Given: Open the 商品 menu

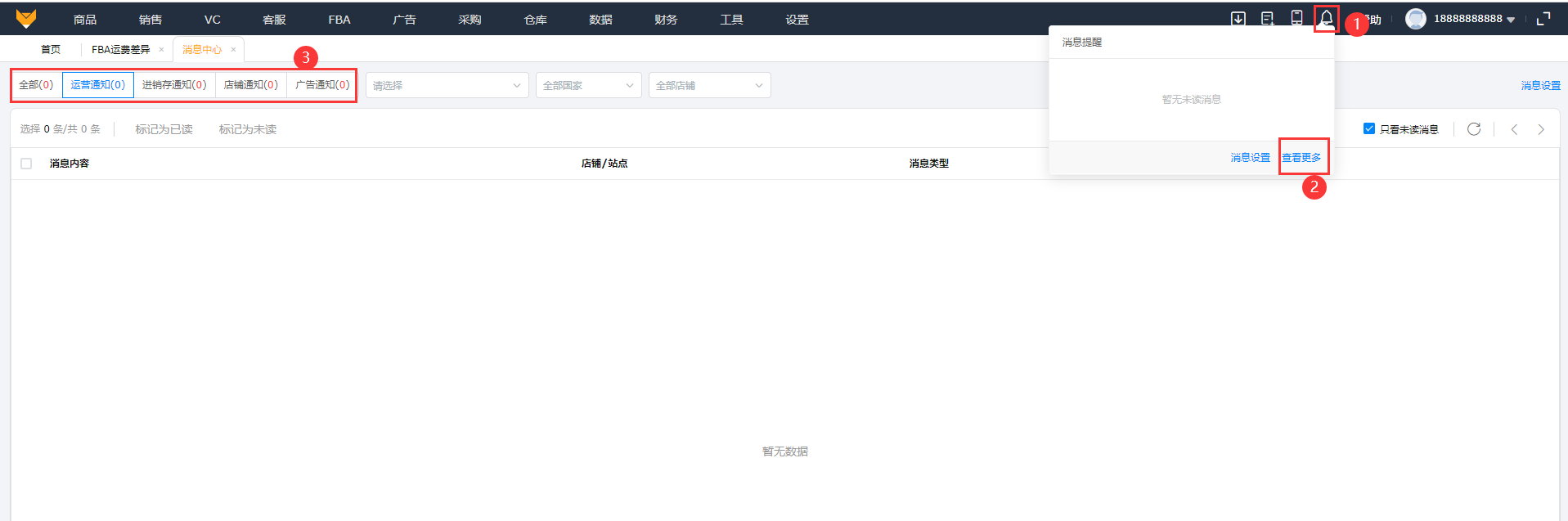Looking at the screenshot, I should coord(85,20).
